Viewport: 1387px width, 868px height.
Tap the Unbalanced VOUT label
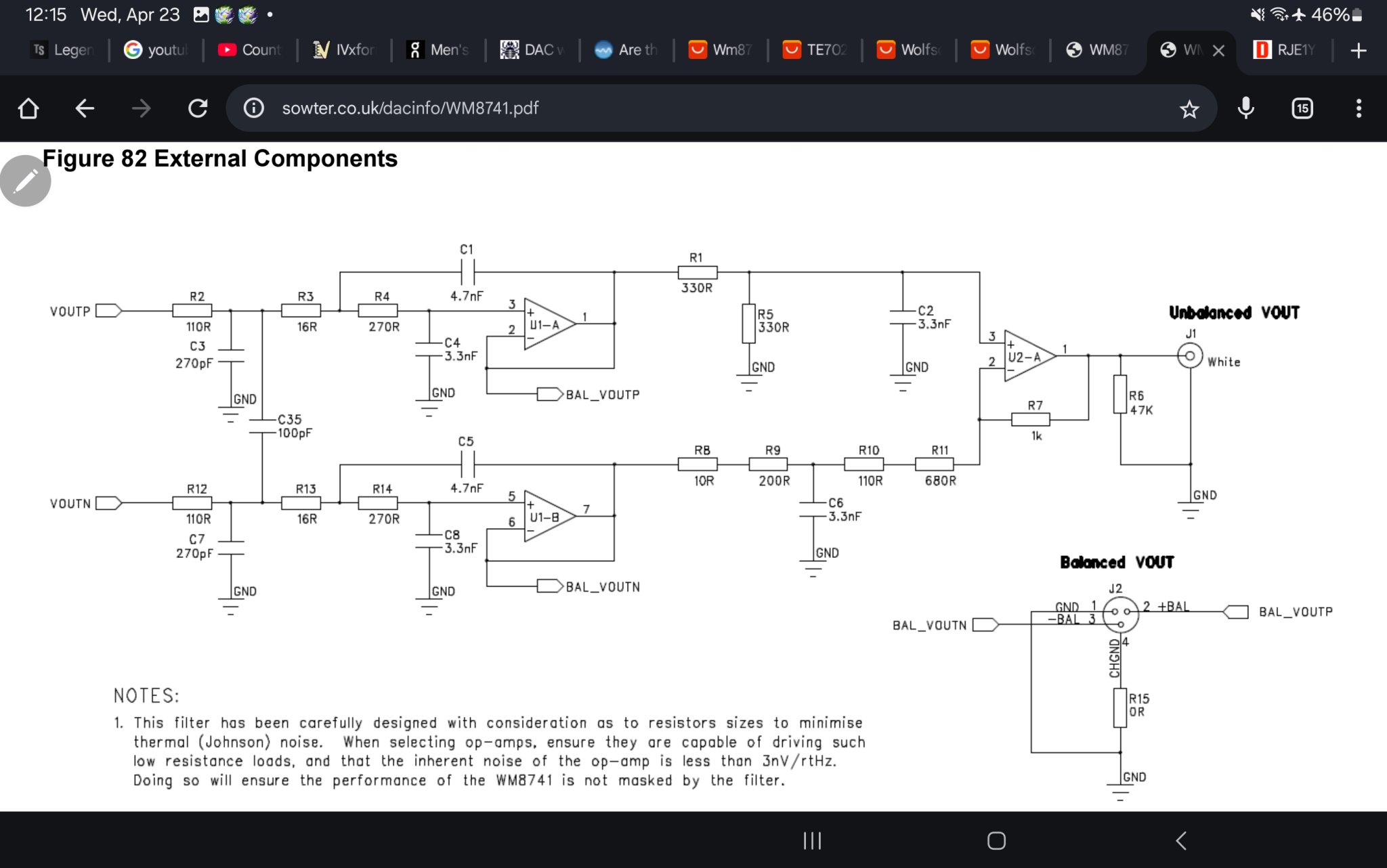pyautogui.click(x=1234, y=312)
